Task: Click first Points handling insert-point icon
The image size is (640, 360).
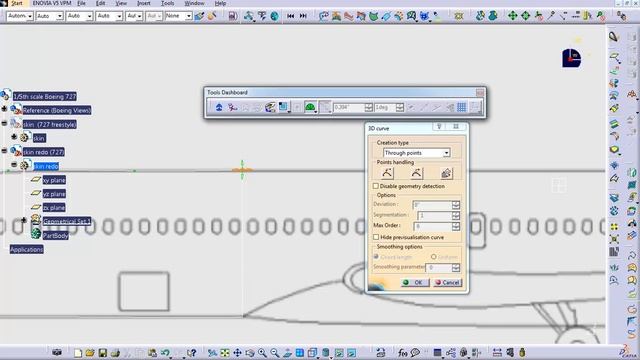Action: click(x=387, y=173)
